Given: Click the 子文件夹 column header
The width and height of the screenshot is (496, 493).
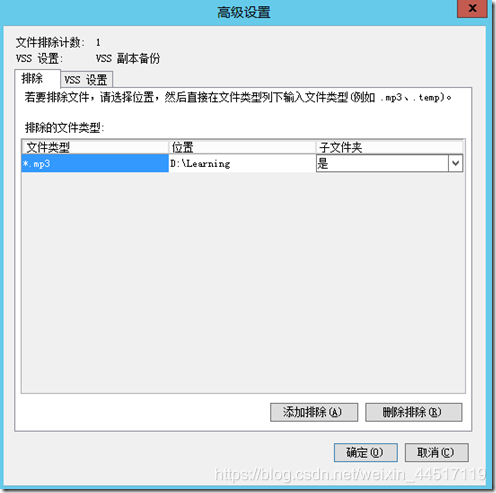Looking at the screenshot, I should 389,147.
